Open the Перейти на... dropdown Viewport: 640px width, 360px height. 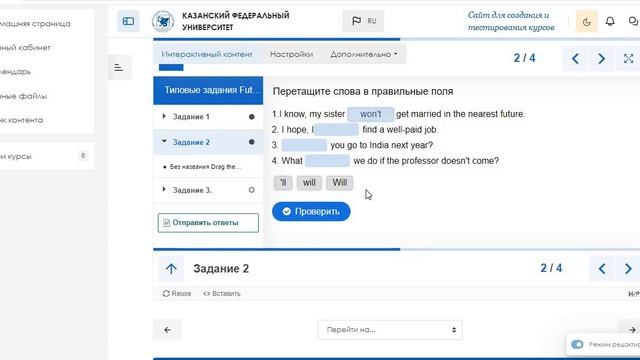pos(390,330)
